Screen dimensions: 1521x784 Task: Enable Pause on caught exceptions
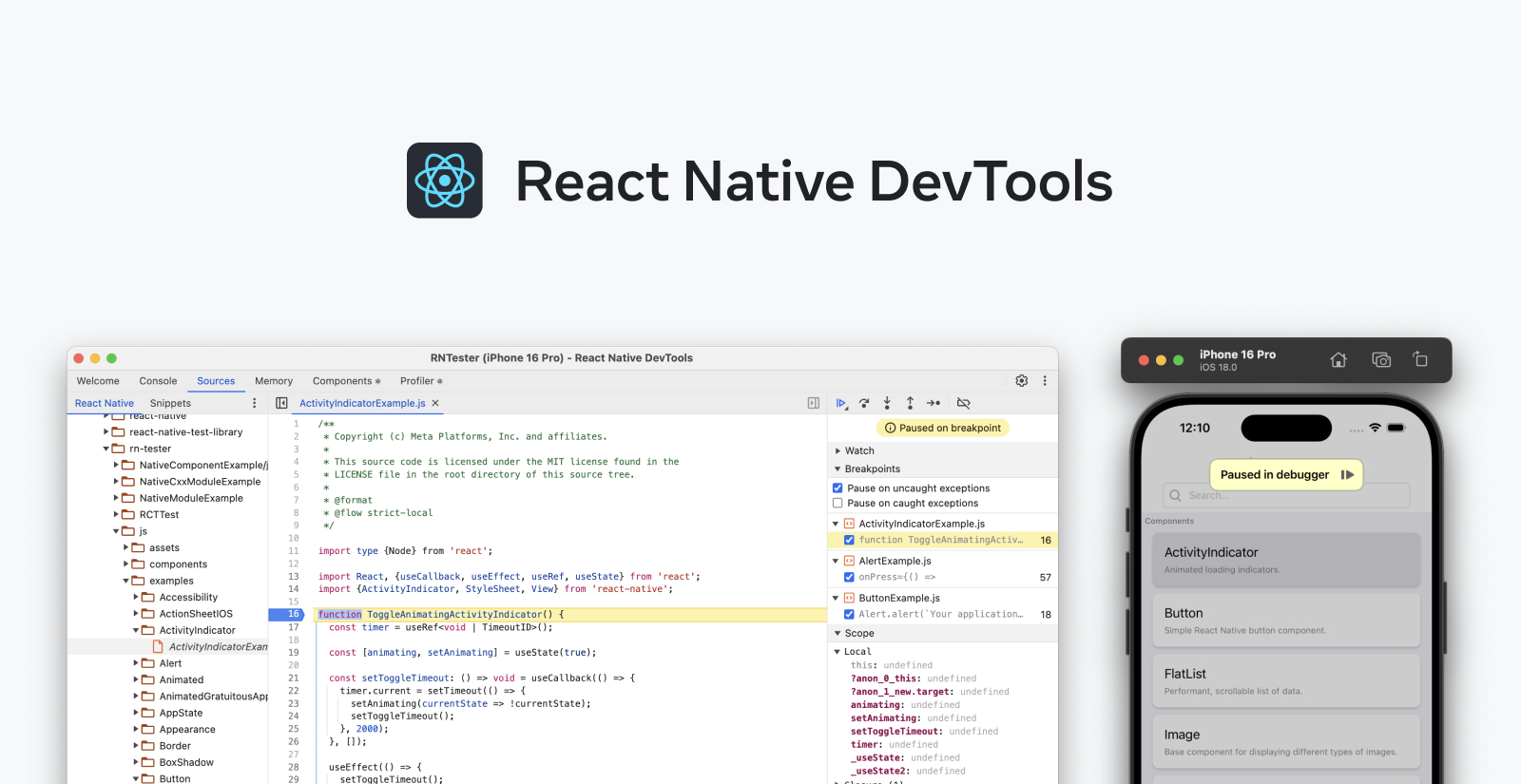point(838,504)
